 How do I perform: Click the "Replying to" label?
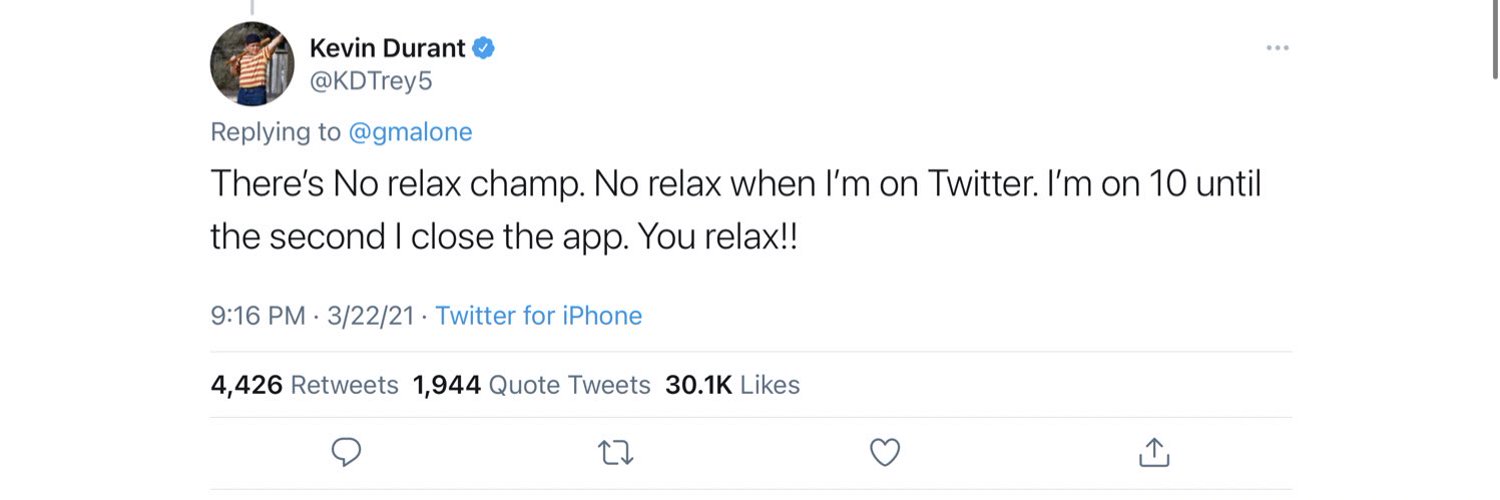275,132
